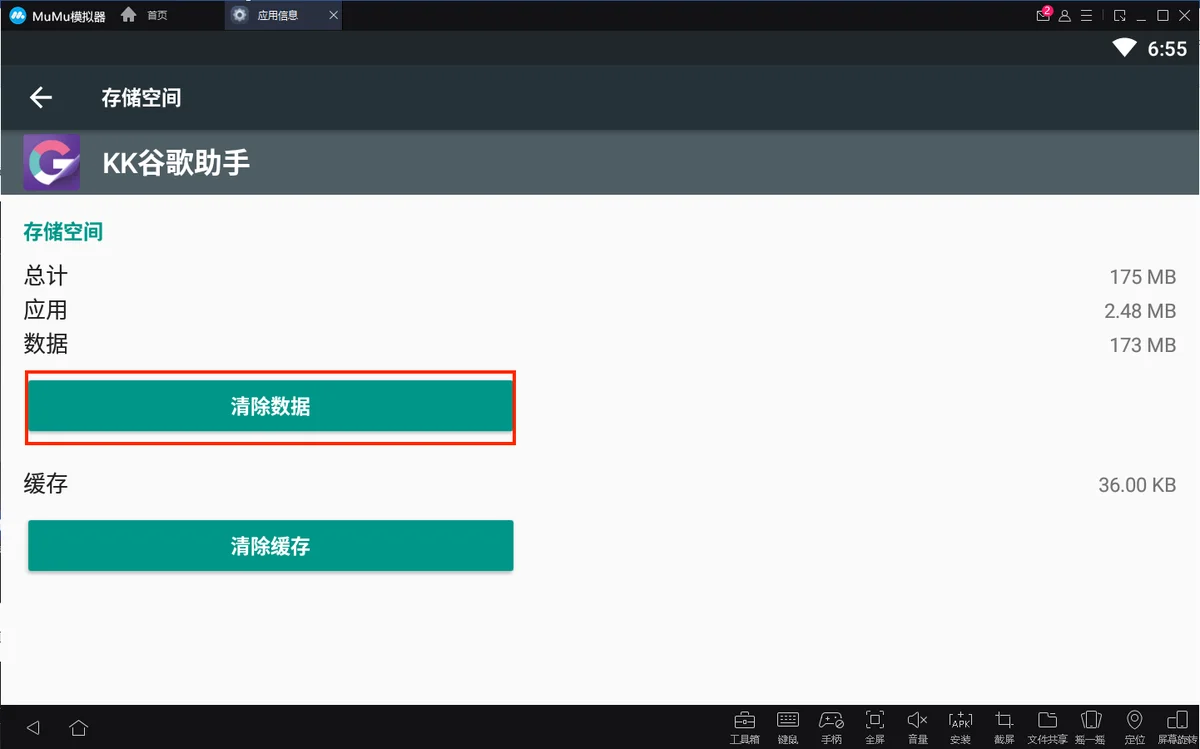Image resolution: width=1200 pixels, height=749 pixels.
Task: Open the MuMu message inbox icon
Action: 1044,15
